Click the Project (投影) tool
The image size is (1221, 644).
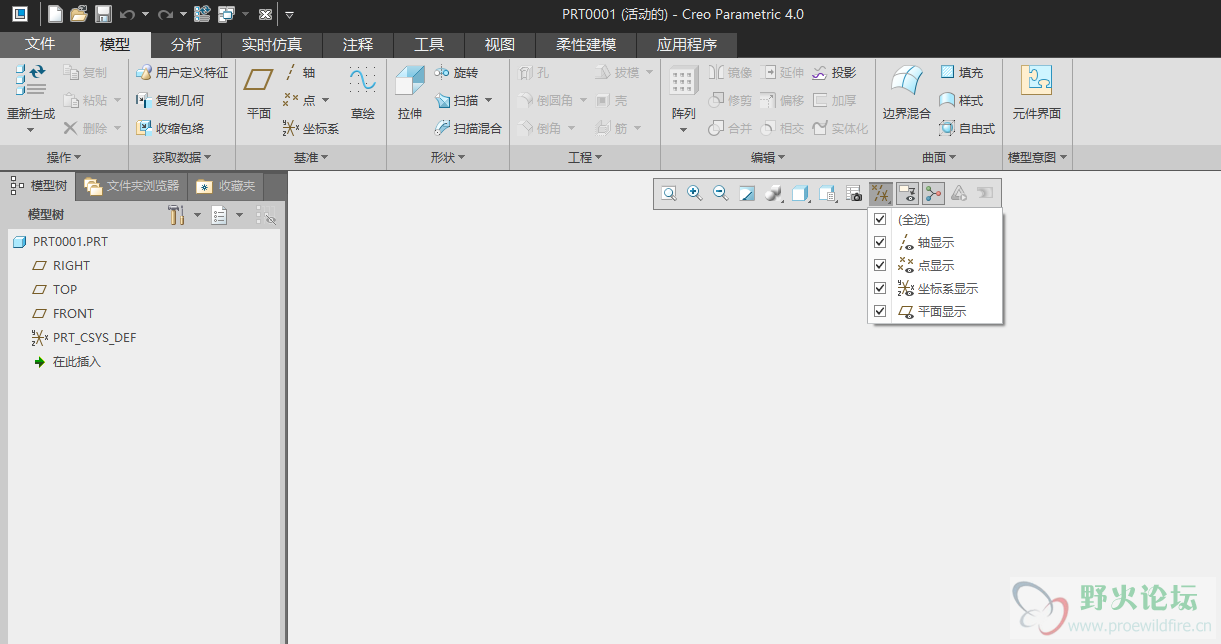(x=834, y=73)
